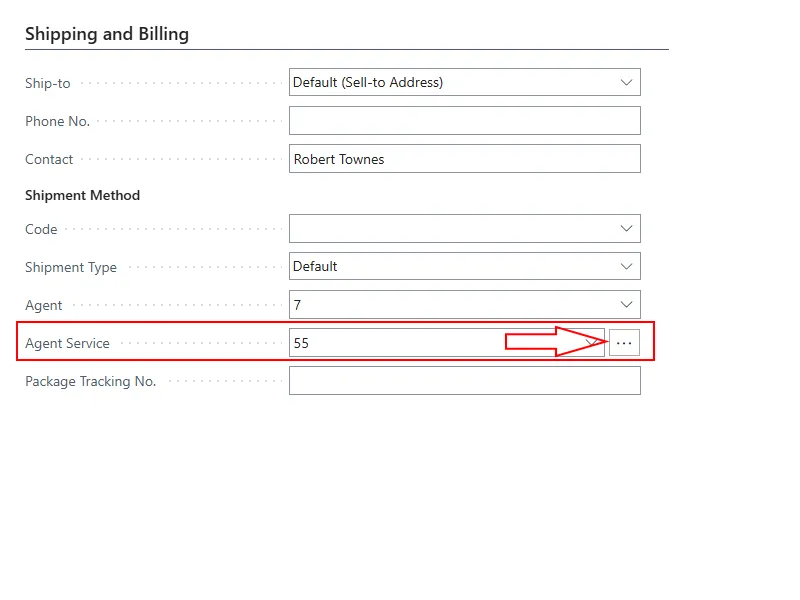Click the Shipment Method subheading
The height and width of the screenshot is (600, 800).
[82, 195]
